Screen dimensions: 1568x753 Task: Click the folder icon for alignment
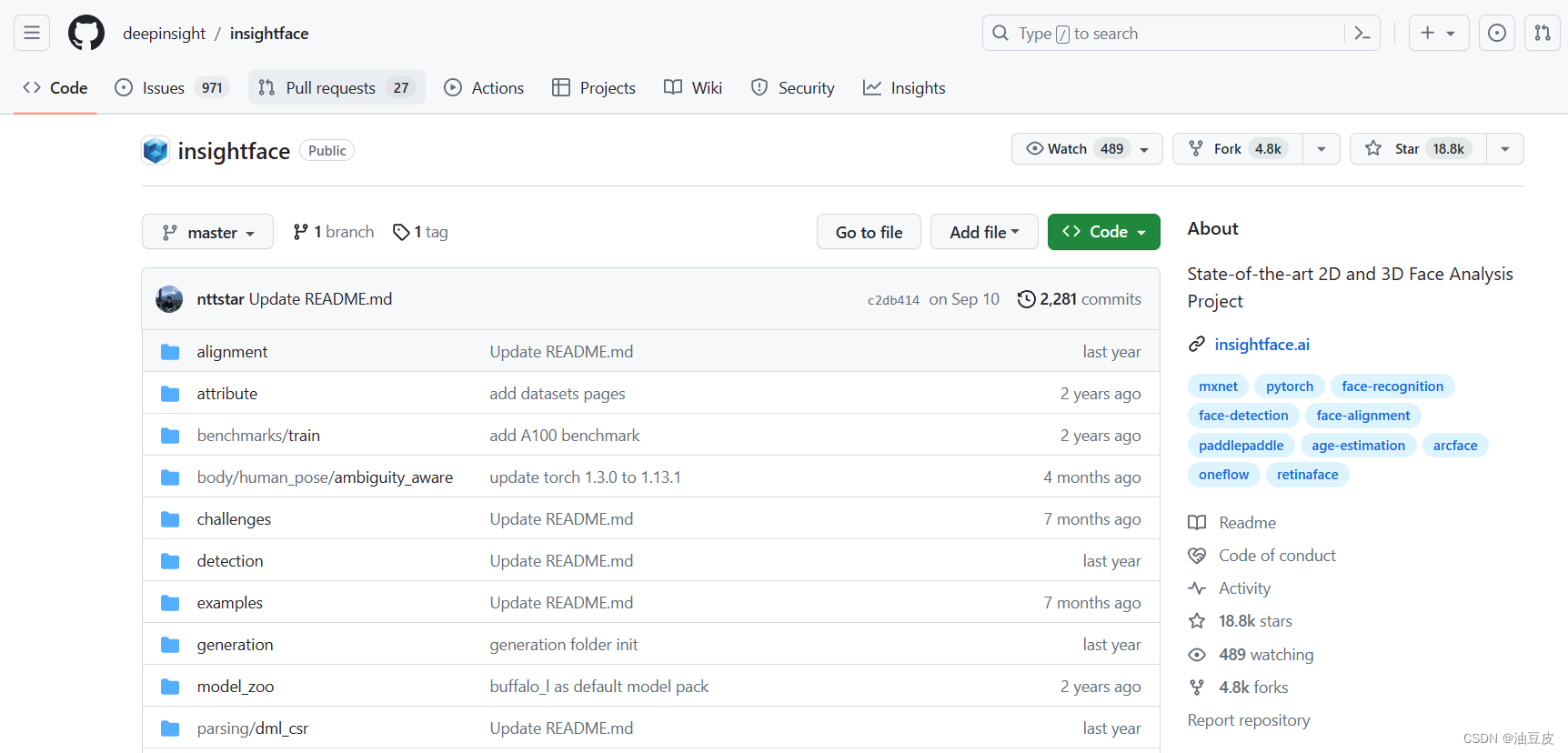[170, 352]
